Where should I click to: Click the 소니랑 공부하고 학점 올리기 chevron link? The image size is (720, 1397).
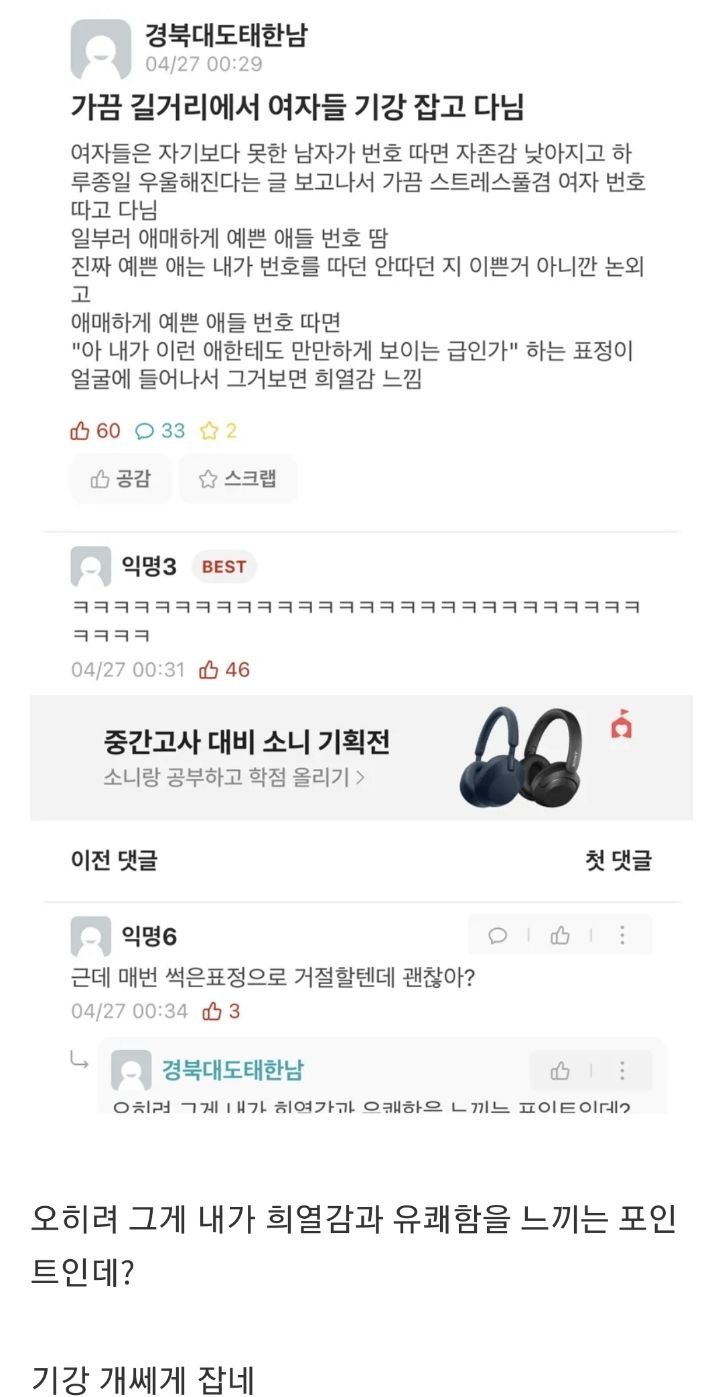[x=234, y=777]
